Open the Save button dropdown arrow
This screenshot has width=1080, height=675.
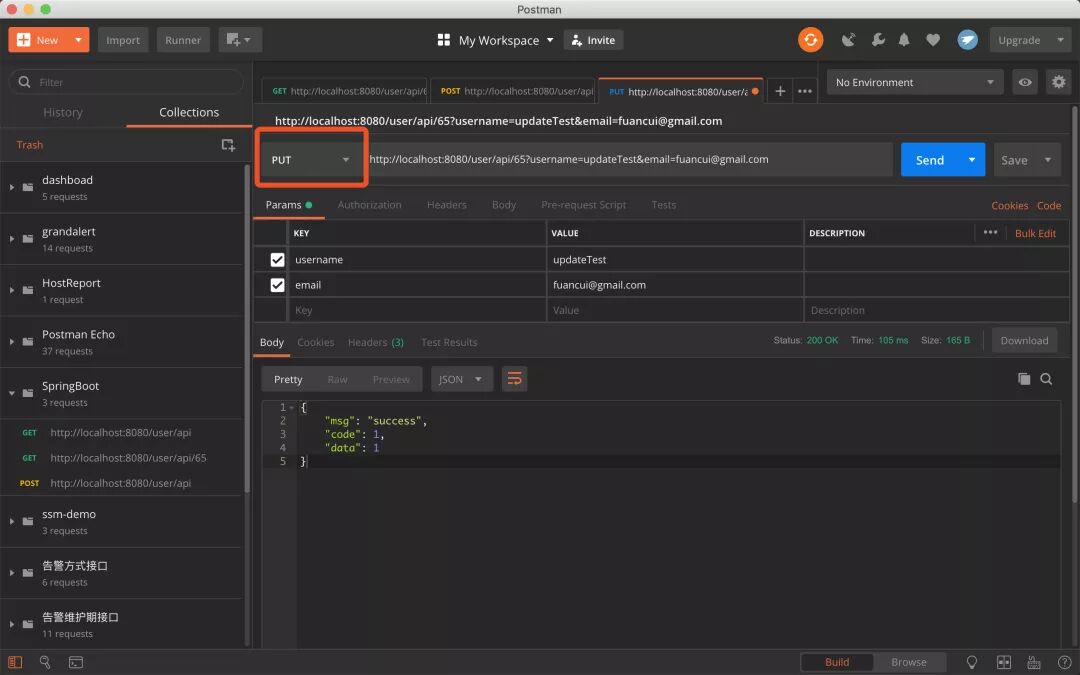(x=1048, y=160)
